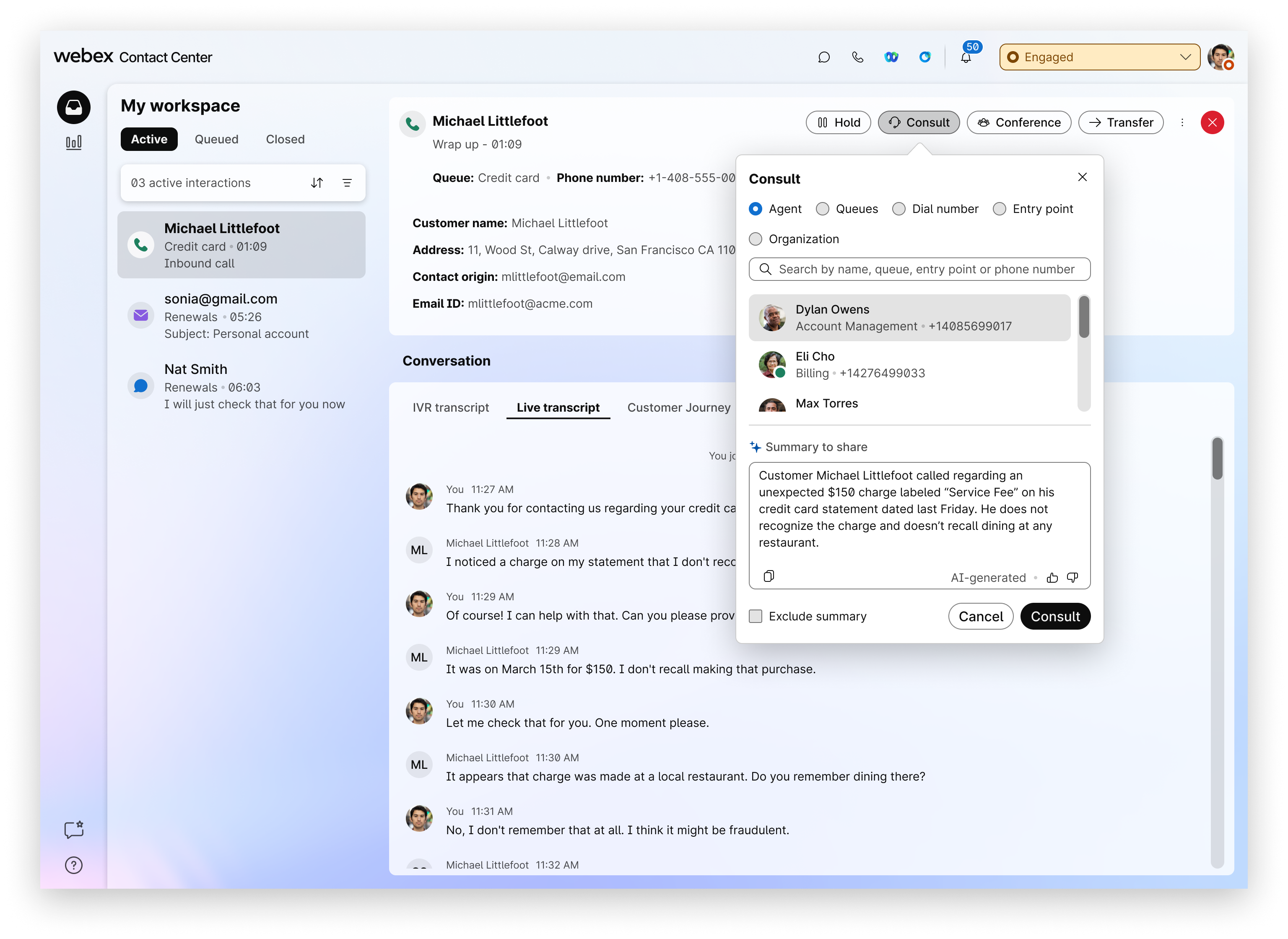Switch to the Queued tab

click(216, 139)
